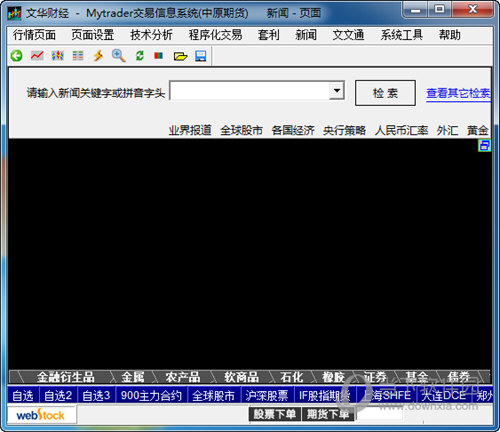The height and width of the screenshot is (432, 500).
Task: Click the webstock logo
Action: pos(40,415)
